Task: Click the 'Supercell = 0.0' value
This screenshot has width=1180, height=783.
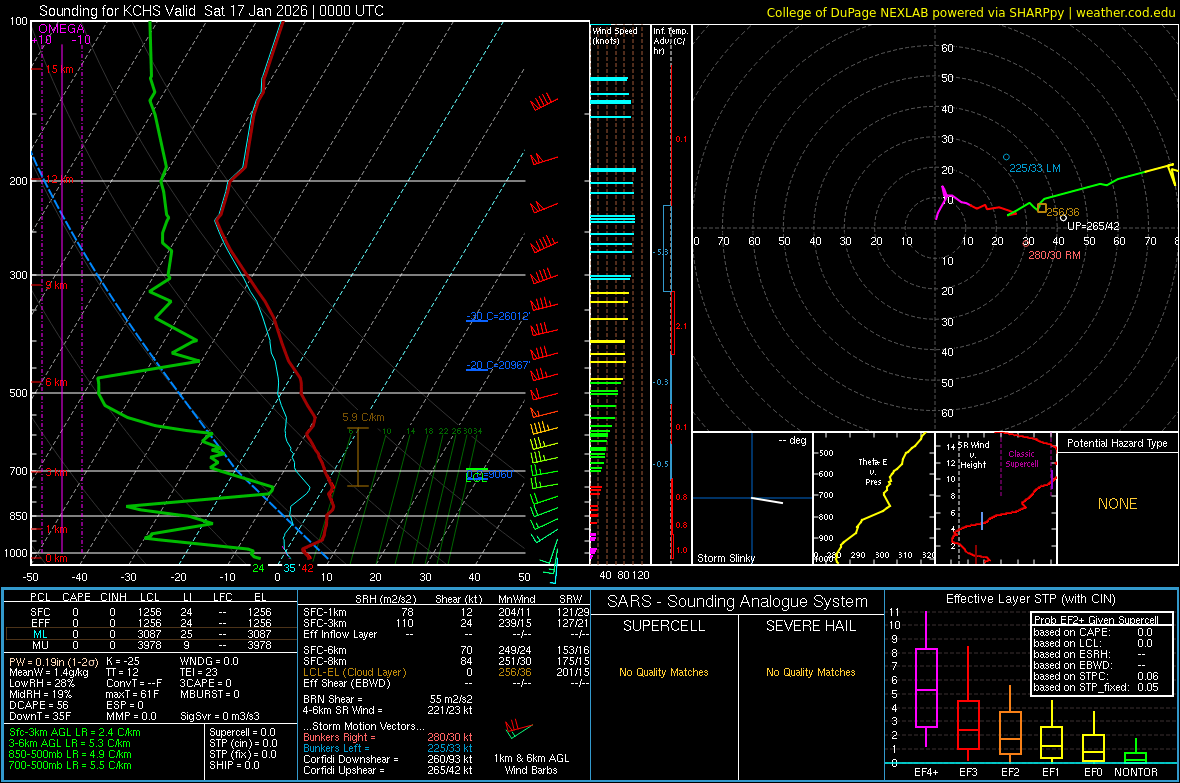Action: [x=242, y=733]
